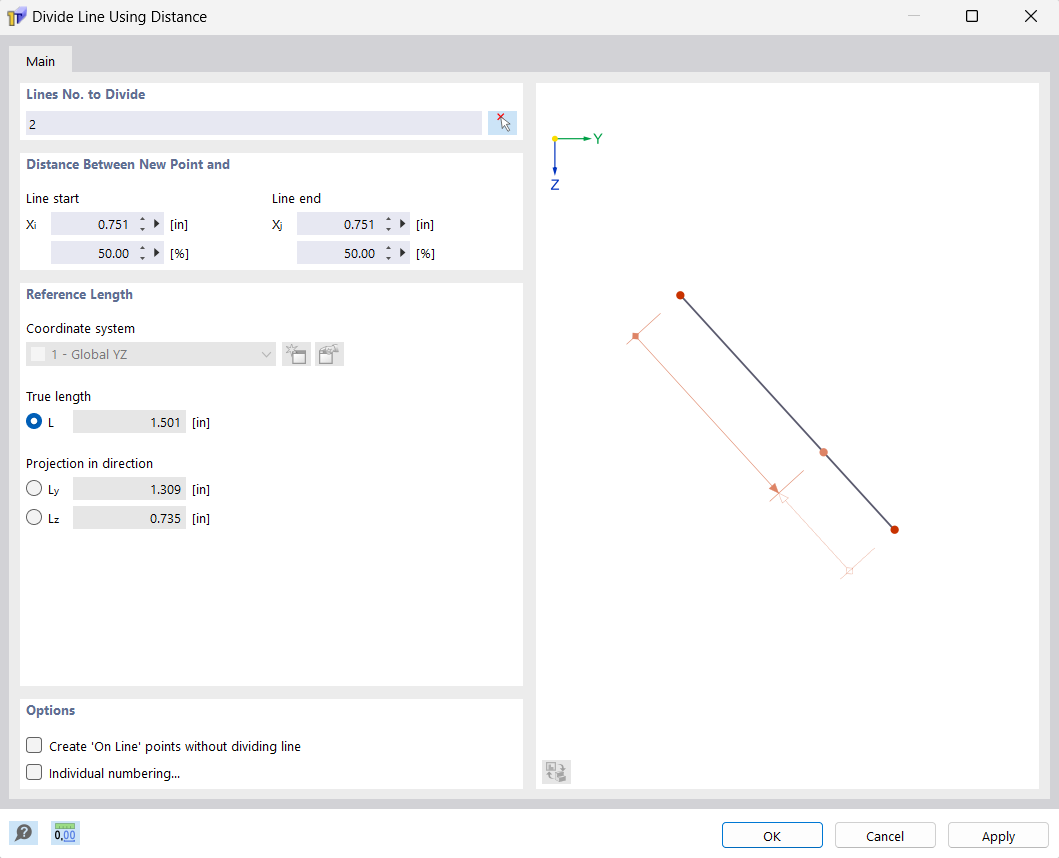Select lines graphically with the pick tool
The image size is (1059, 858).
pyautogui.click(x=502, y=121)
